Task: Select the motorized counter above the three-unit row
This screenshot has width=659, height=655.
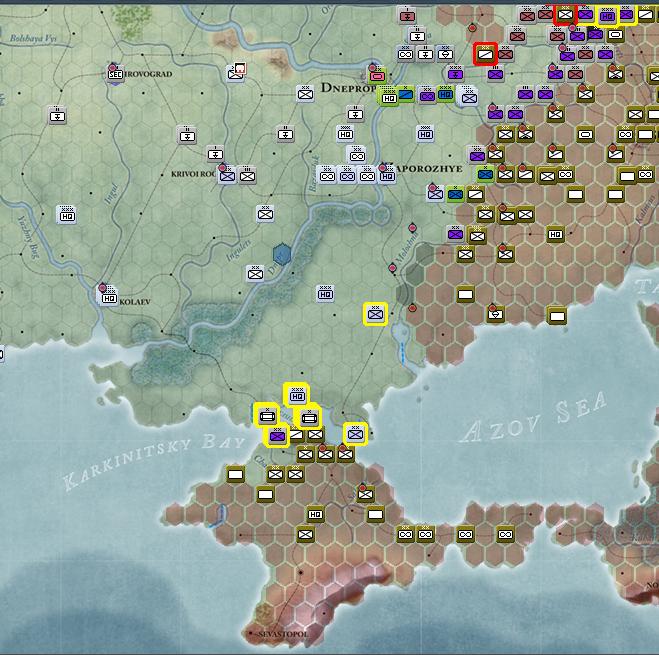Action: point(357,156)
